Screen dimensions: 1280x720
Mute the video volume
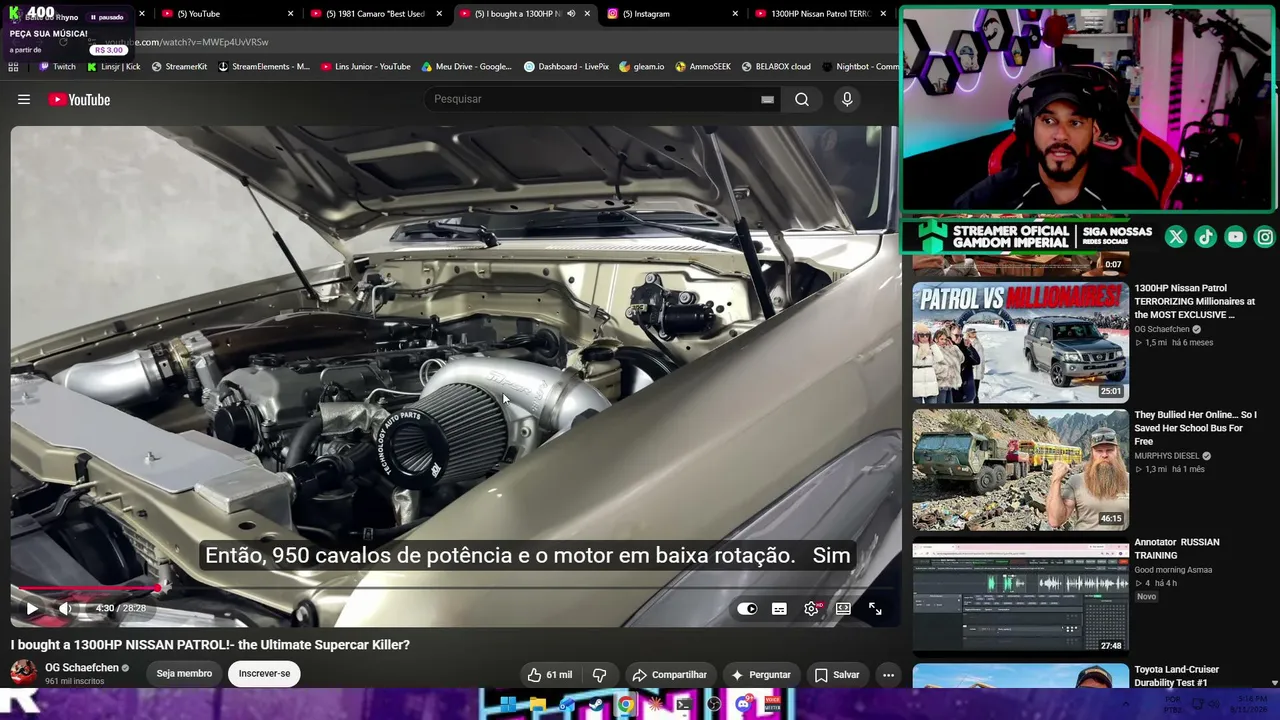pos(65,608)
